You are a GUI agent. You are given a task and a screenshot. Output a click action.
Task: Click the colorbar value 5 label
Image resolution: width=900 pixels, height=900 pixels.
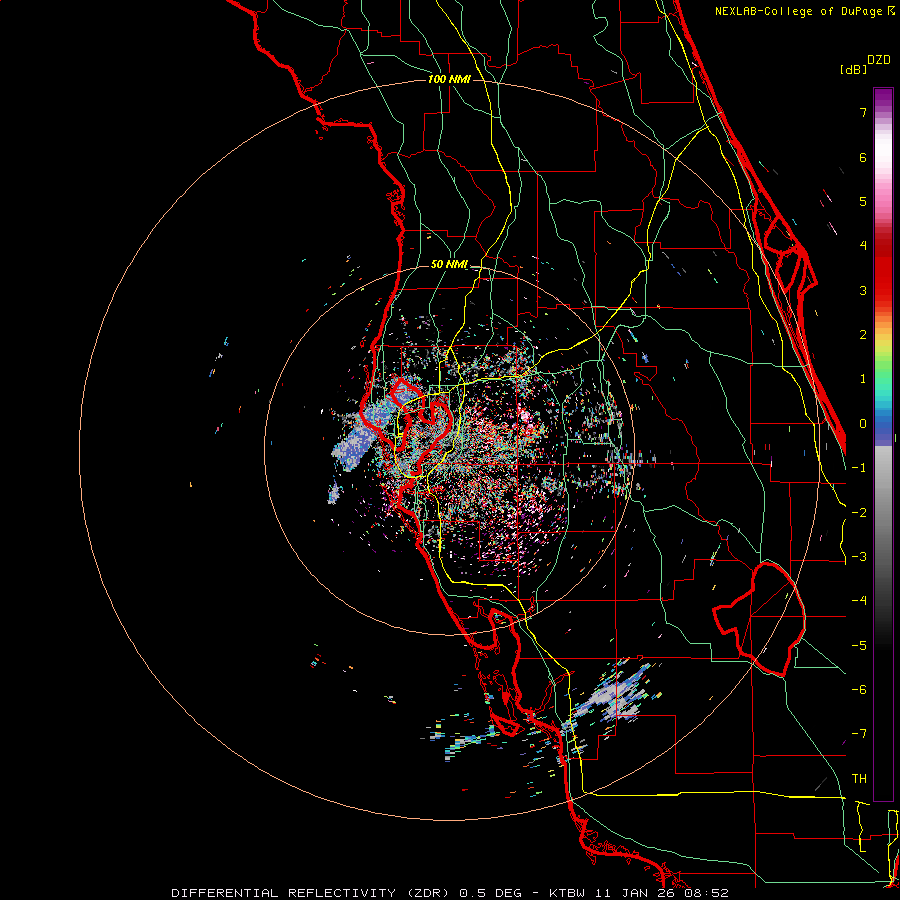tap(863, 201)
